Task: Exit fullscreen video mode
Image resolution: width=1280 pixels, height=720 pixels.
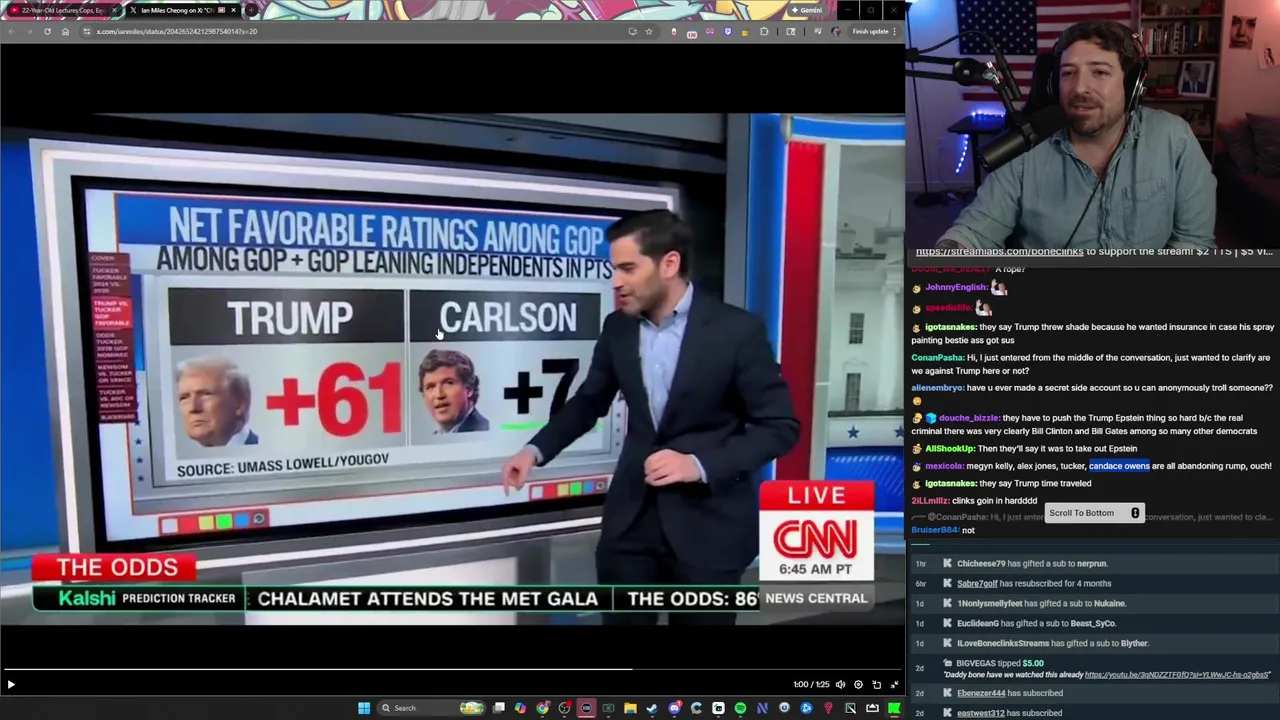Action: tap(894, 684)
